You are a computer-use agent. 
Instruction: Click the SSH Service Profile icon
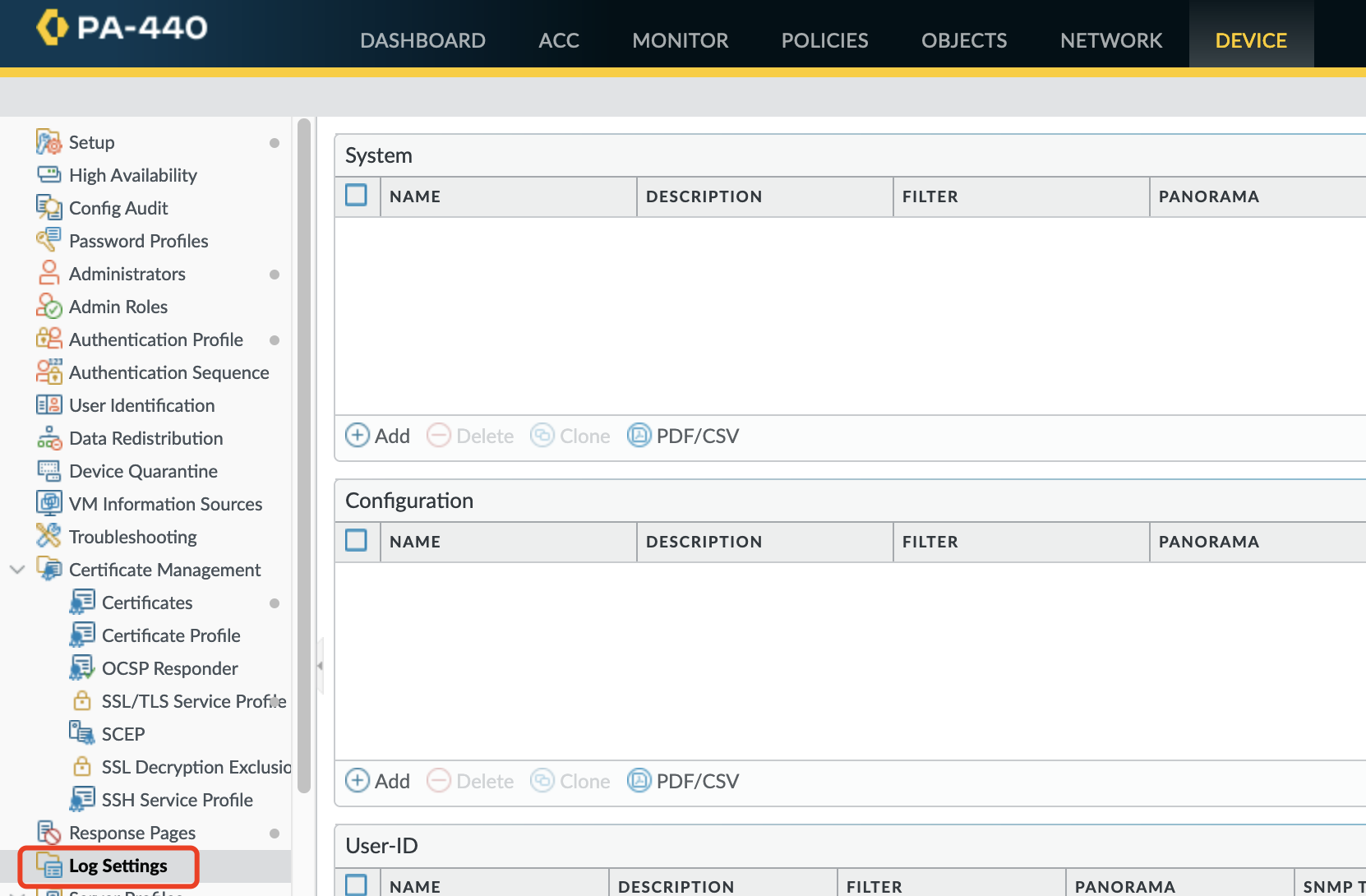(81, 799)
